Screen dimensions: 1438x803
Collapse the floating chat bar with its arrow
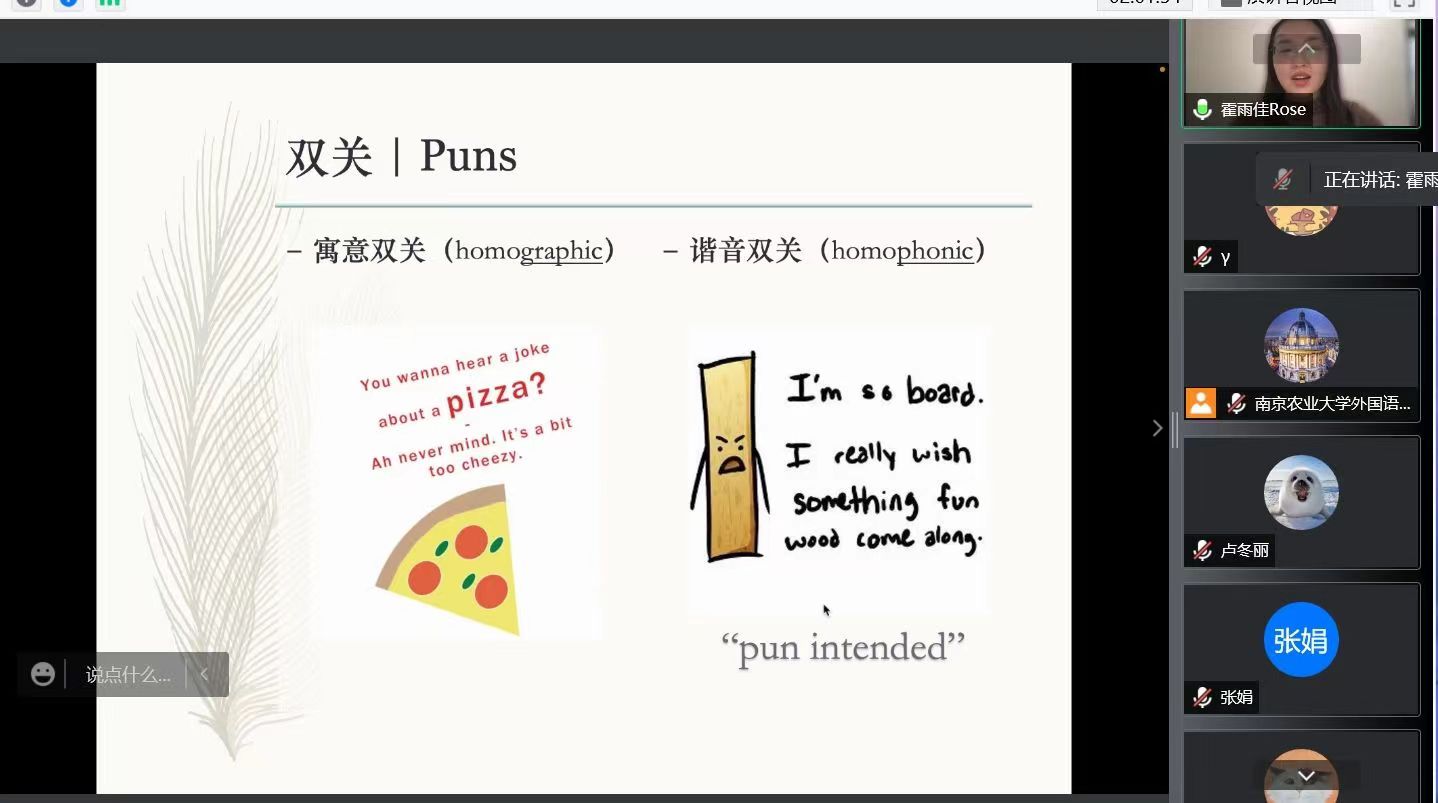point(204,674)
